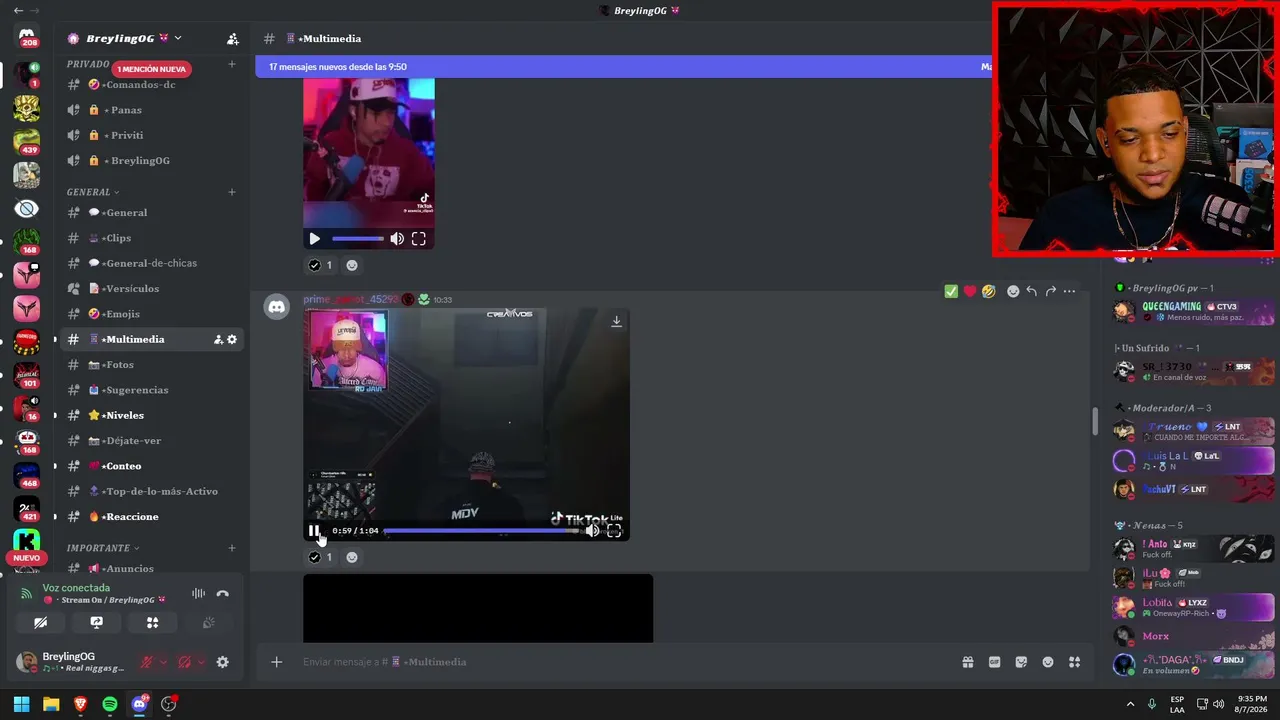
Task: Show hidden system tray icons
Action: (x=1131, y=704)
